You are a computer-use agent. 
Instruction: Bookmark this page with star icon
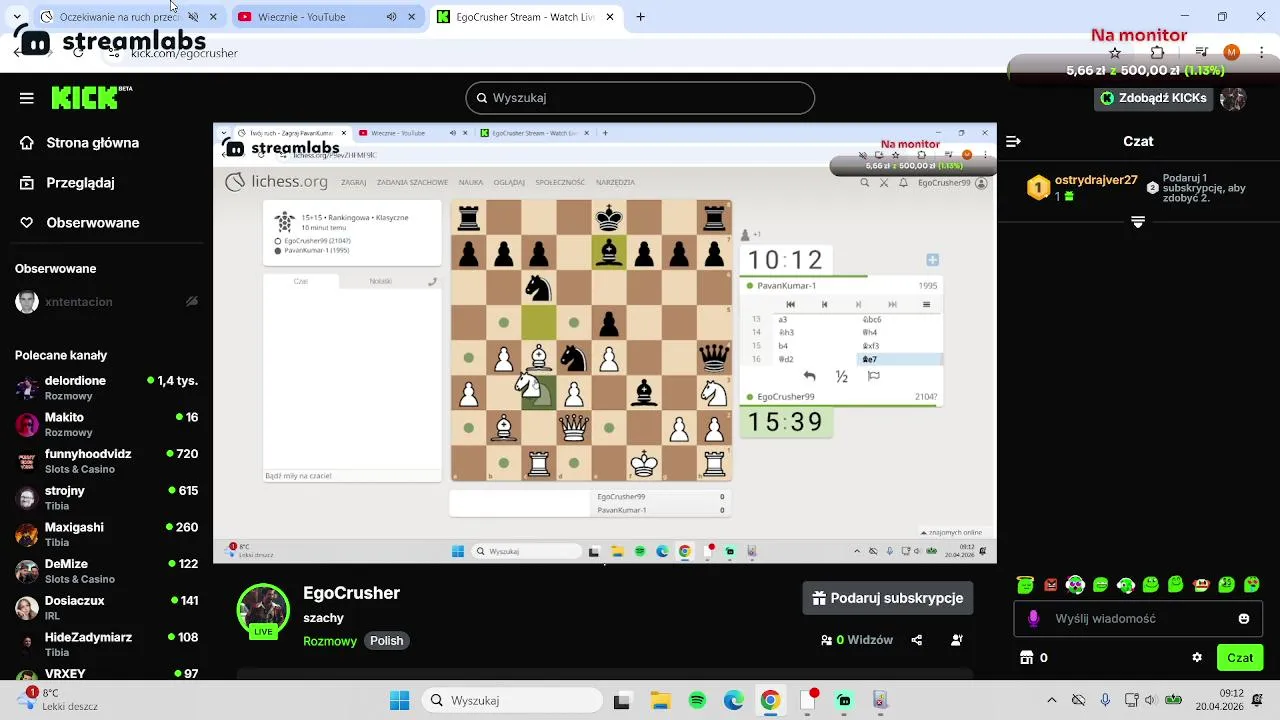(1115, 53)
